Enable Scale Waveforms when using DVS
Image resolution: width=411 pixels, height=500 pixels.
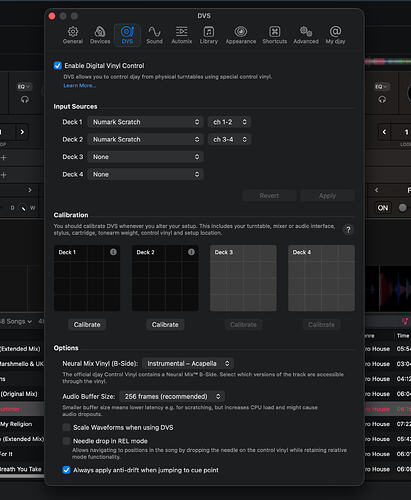tap(66, 427)
